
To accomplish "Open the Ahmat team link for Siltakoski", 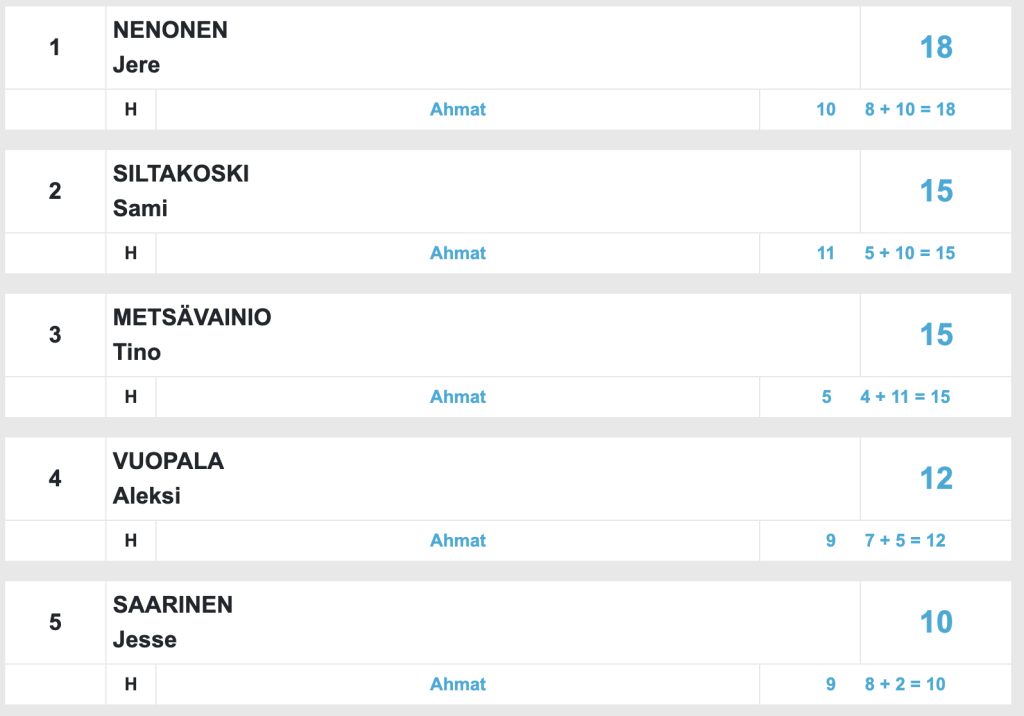I will click(x=457, y=253).
